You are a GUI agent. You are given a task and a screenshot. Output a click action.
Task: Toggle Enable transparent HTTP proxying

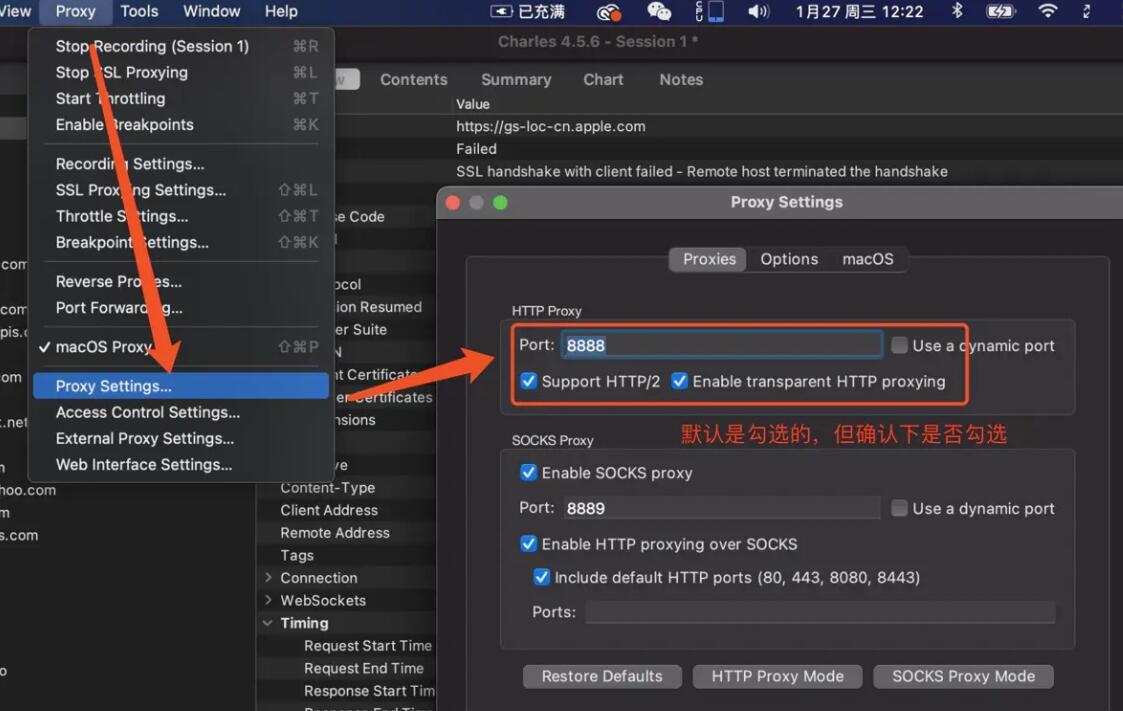[x=680, y=381]
